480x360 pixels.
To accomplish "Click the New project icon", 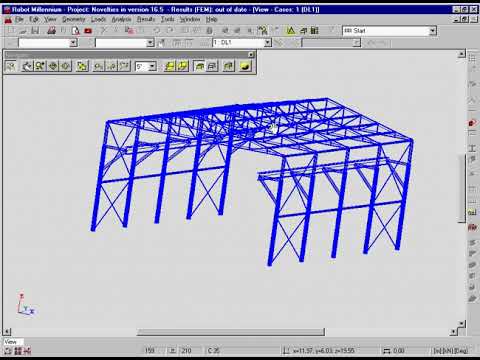I will coord(11,31).
